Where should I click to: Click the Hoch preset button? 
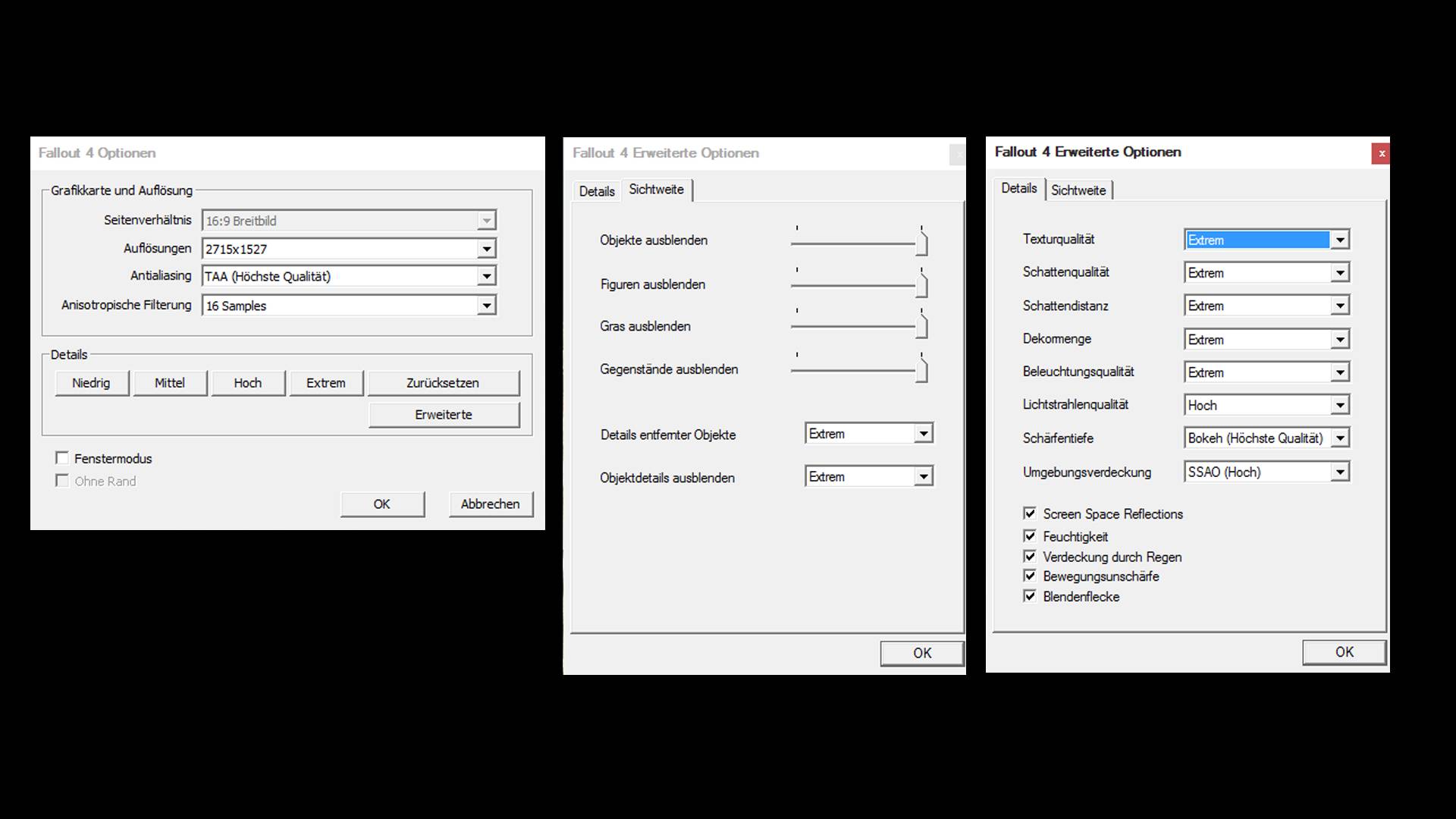(248, 383)
